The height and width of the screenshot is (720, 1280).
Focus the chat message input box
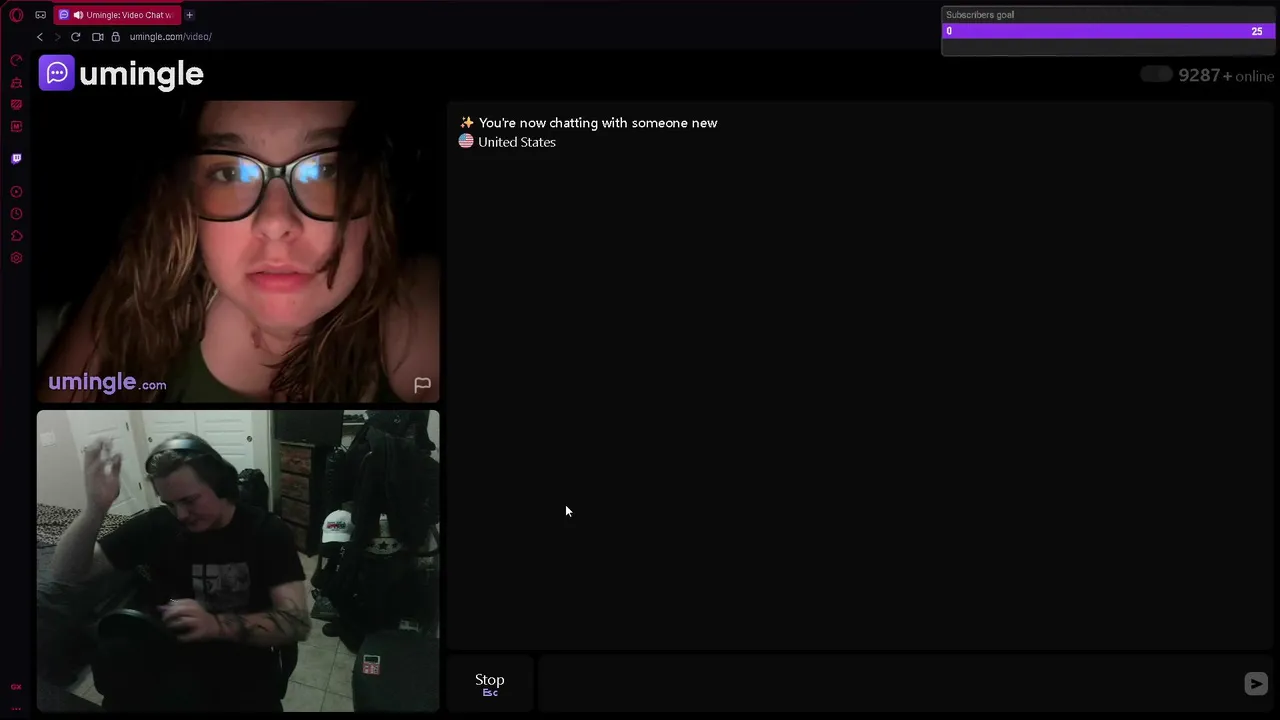point(888,683)
